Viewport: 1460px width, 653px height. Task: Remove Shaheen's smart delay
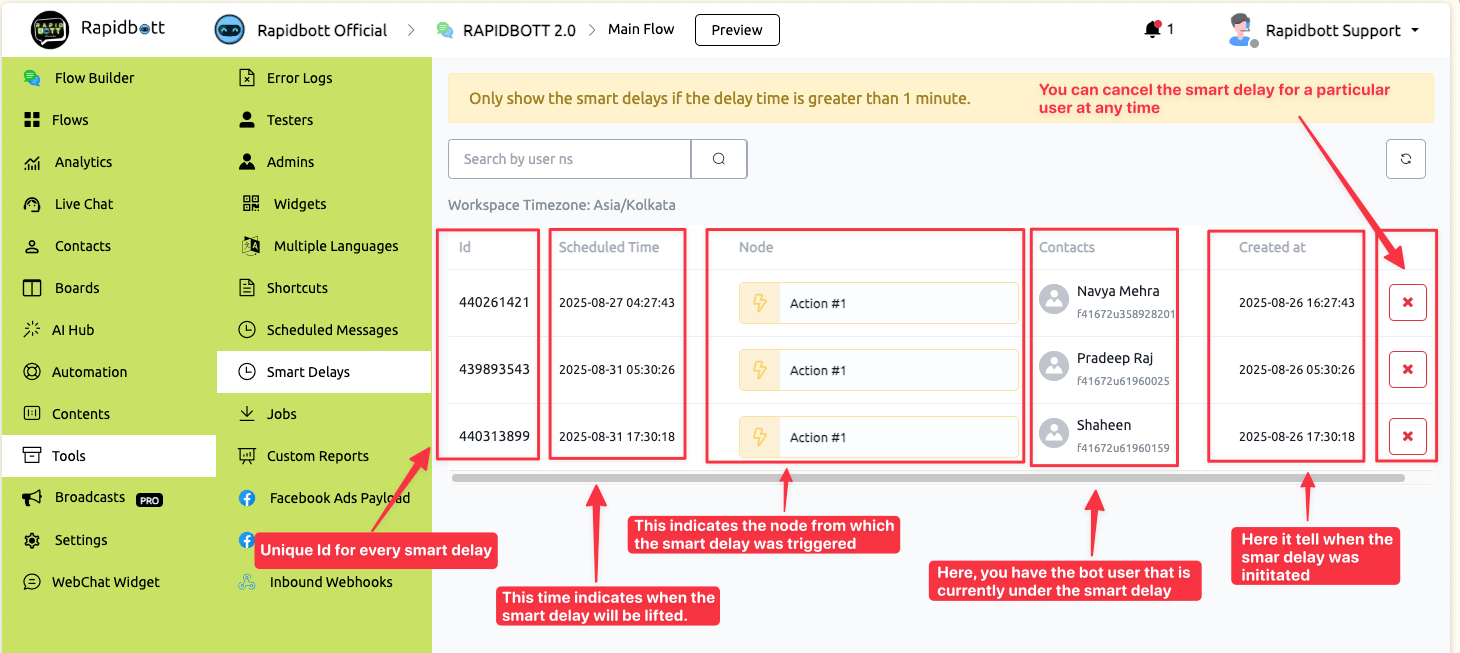click(1407, 436)
